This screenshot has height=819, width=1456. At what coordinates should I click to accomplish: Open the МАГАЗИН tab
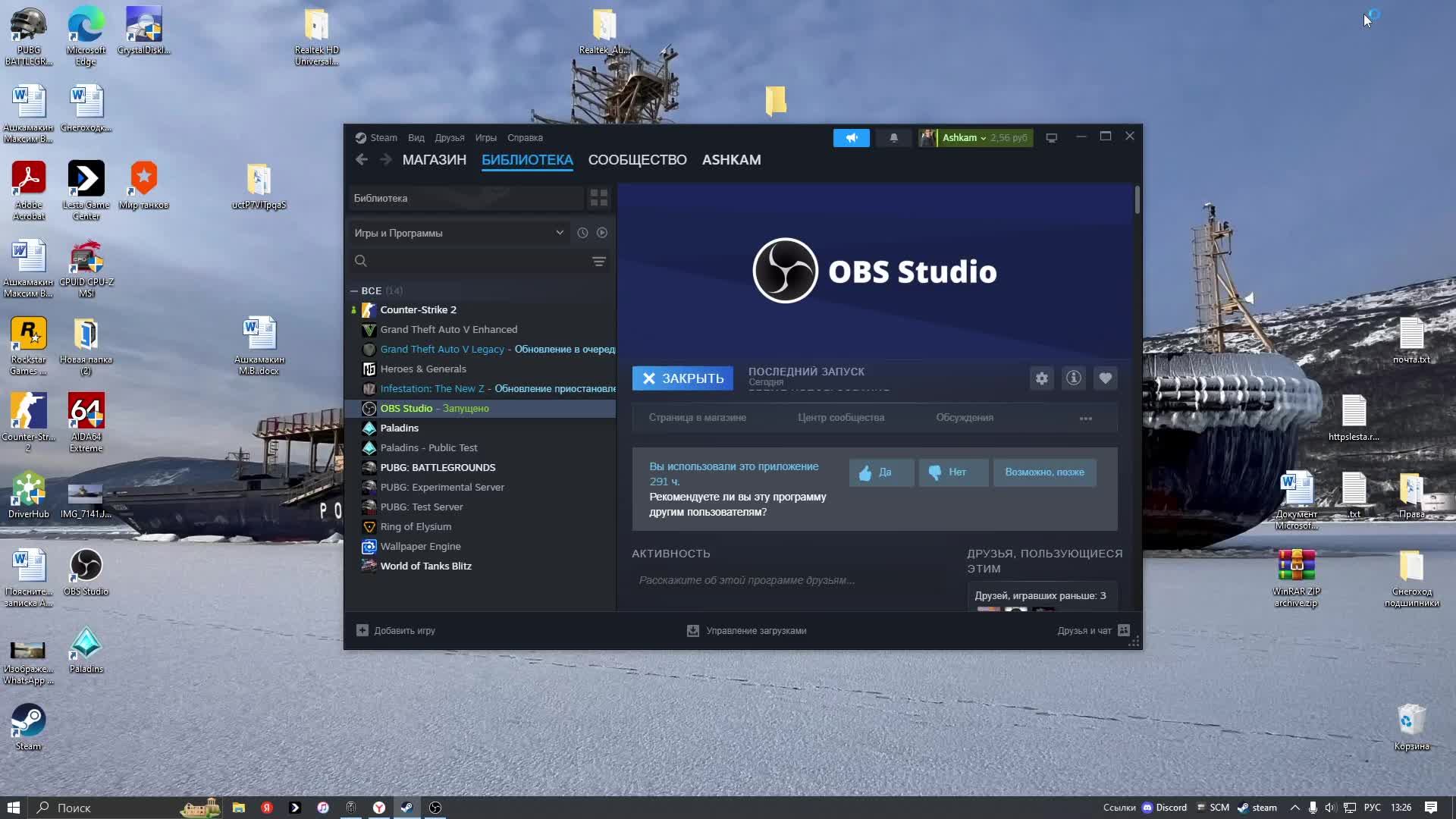pyautogui.click(x=434, y=160)
